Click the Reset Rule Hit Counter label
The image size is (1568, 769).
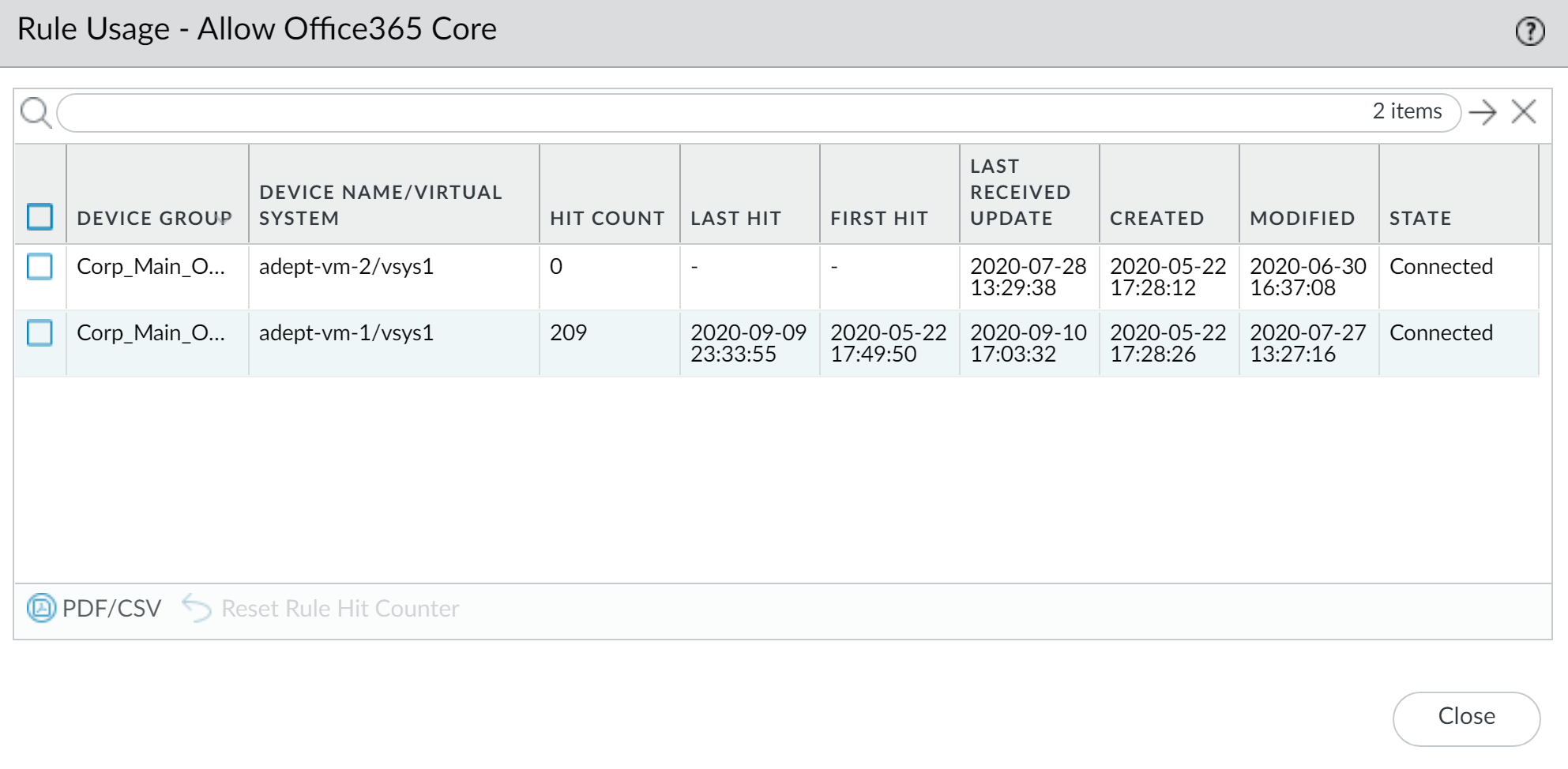[x=340, y=608]
